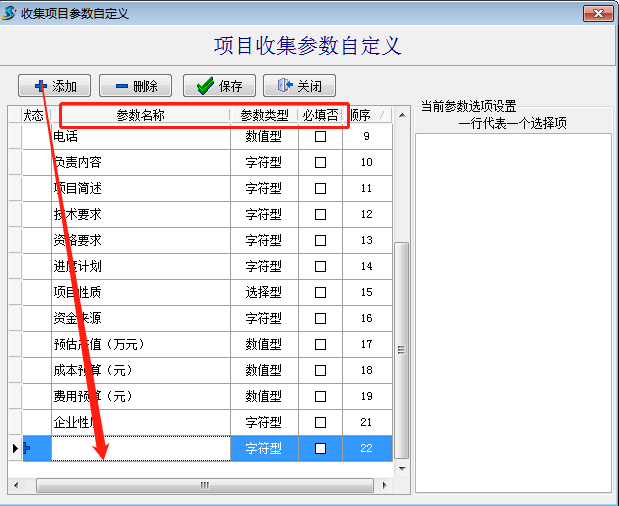Click the 顺序 column header sort arrow
This screenshot has width=619, height=506.
(x=382, y=115)
